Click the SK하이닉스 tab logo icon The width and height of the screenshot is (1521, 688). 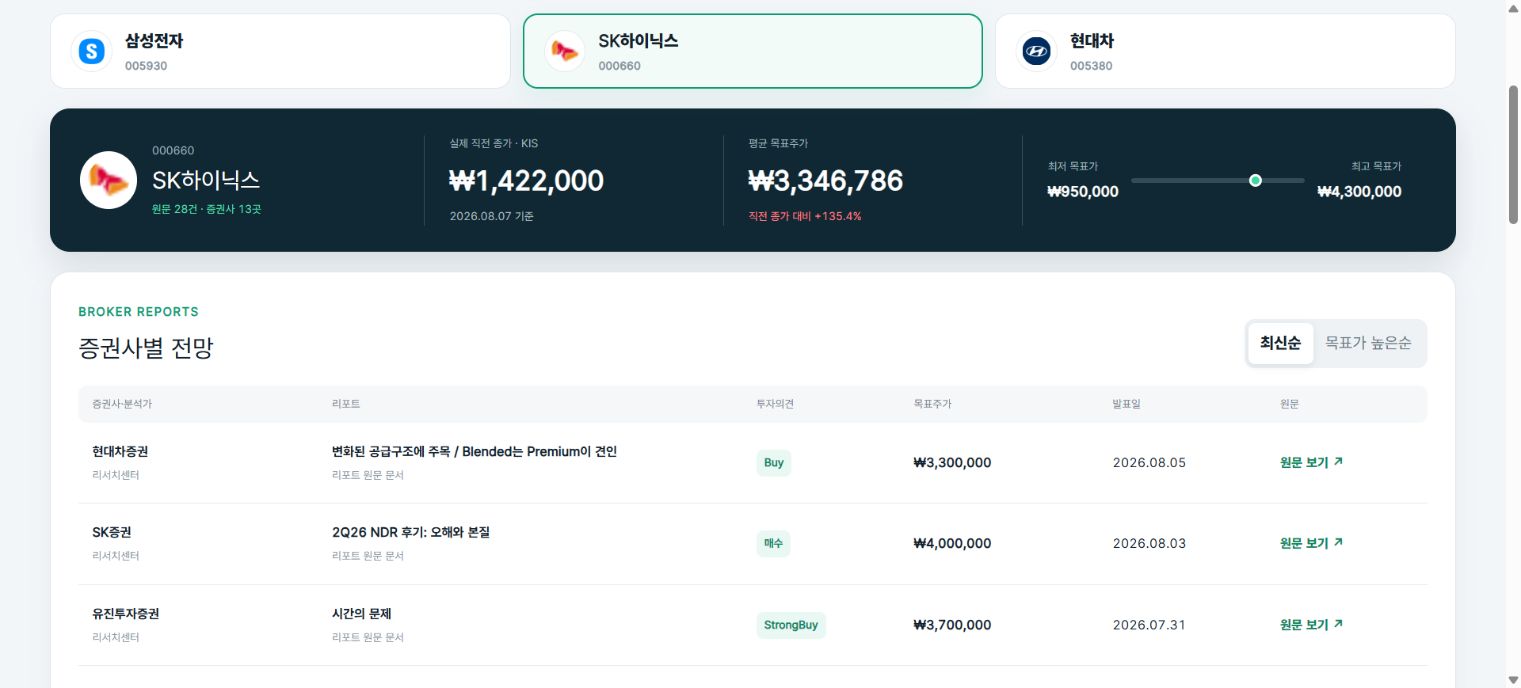click(565, 51)
